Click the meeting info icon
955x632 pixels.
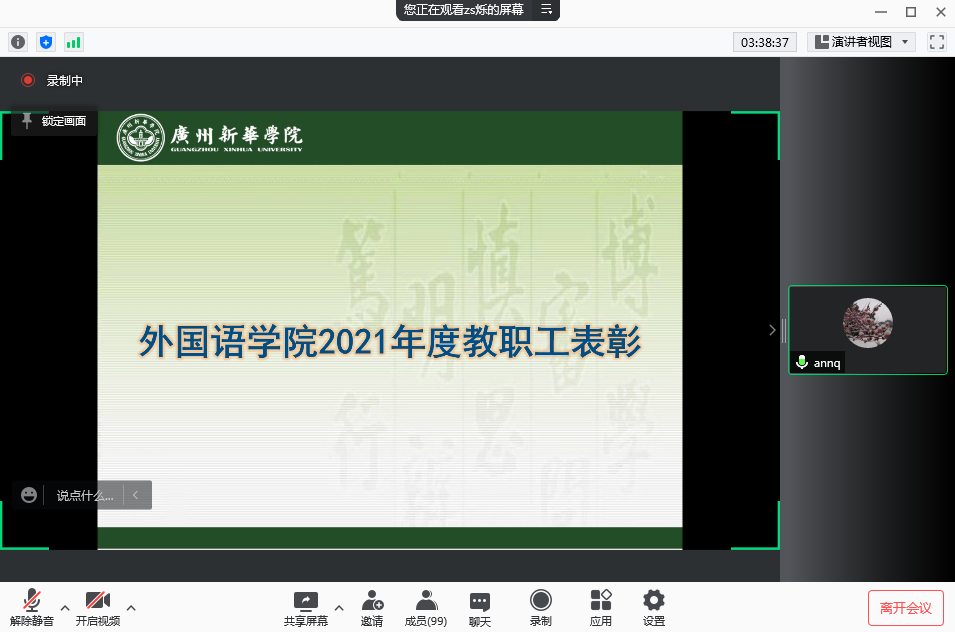coord(17,42)
